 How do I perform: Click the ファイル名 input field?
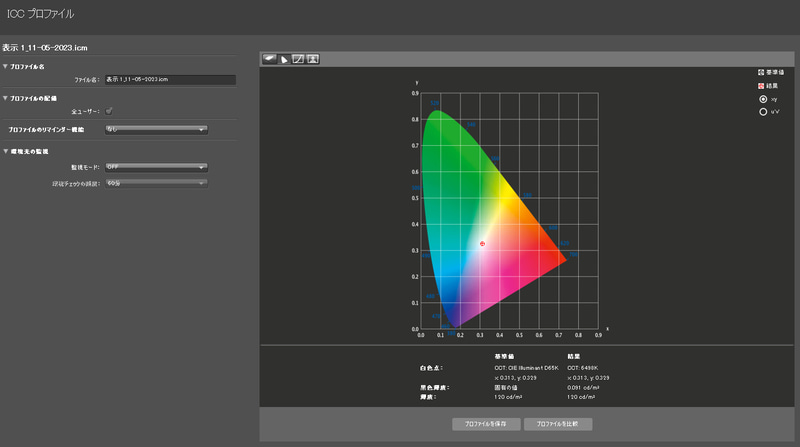pos(170,80)
